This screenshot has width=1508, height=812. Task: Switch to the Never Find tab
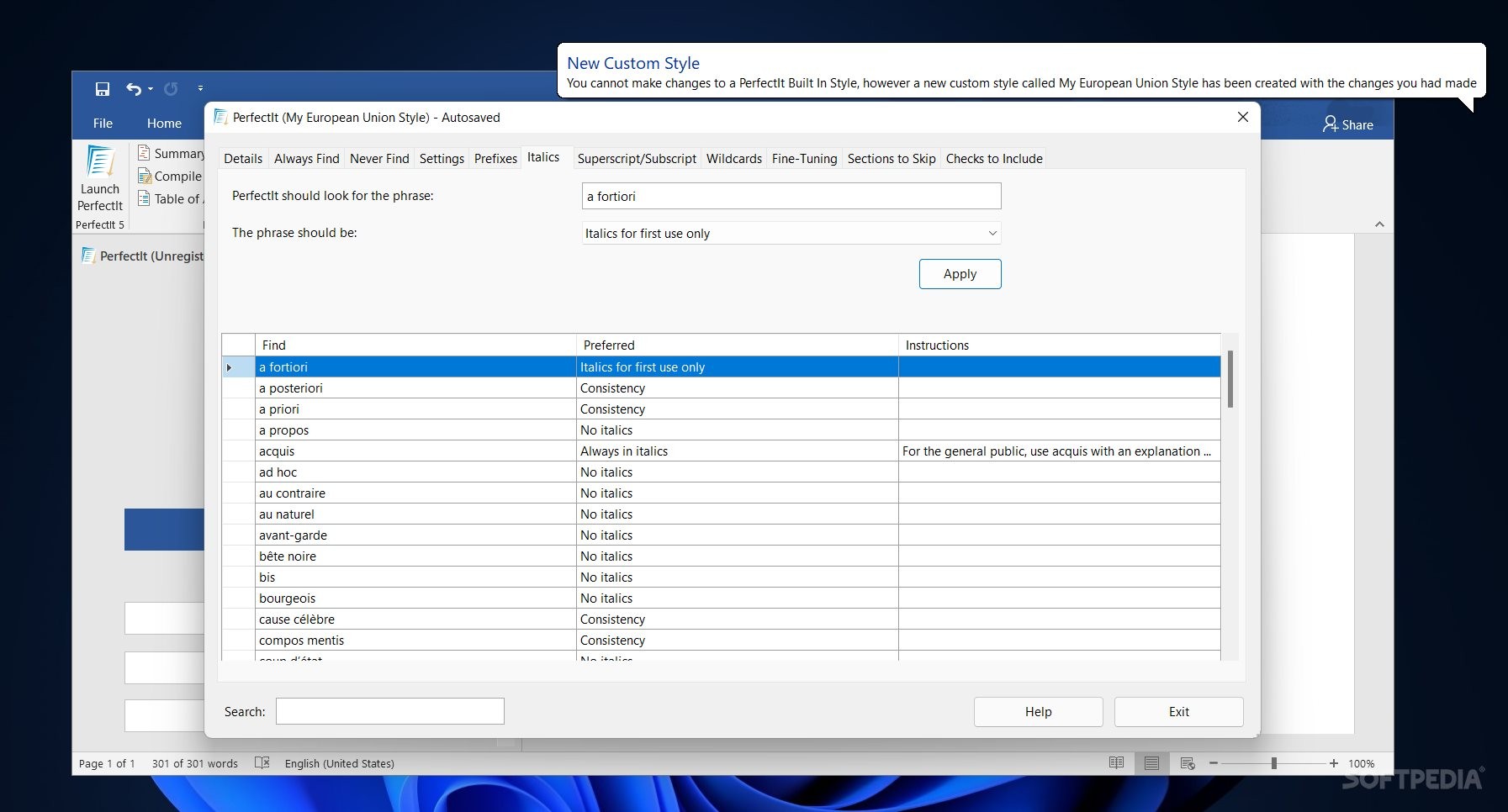pos(379,158)
